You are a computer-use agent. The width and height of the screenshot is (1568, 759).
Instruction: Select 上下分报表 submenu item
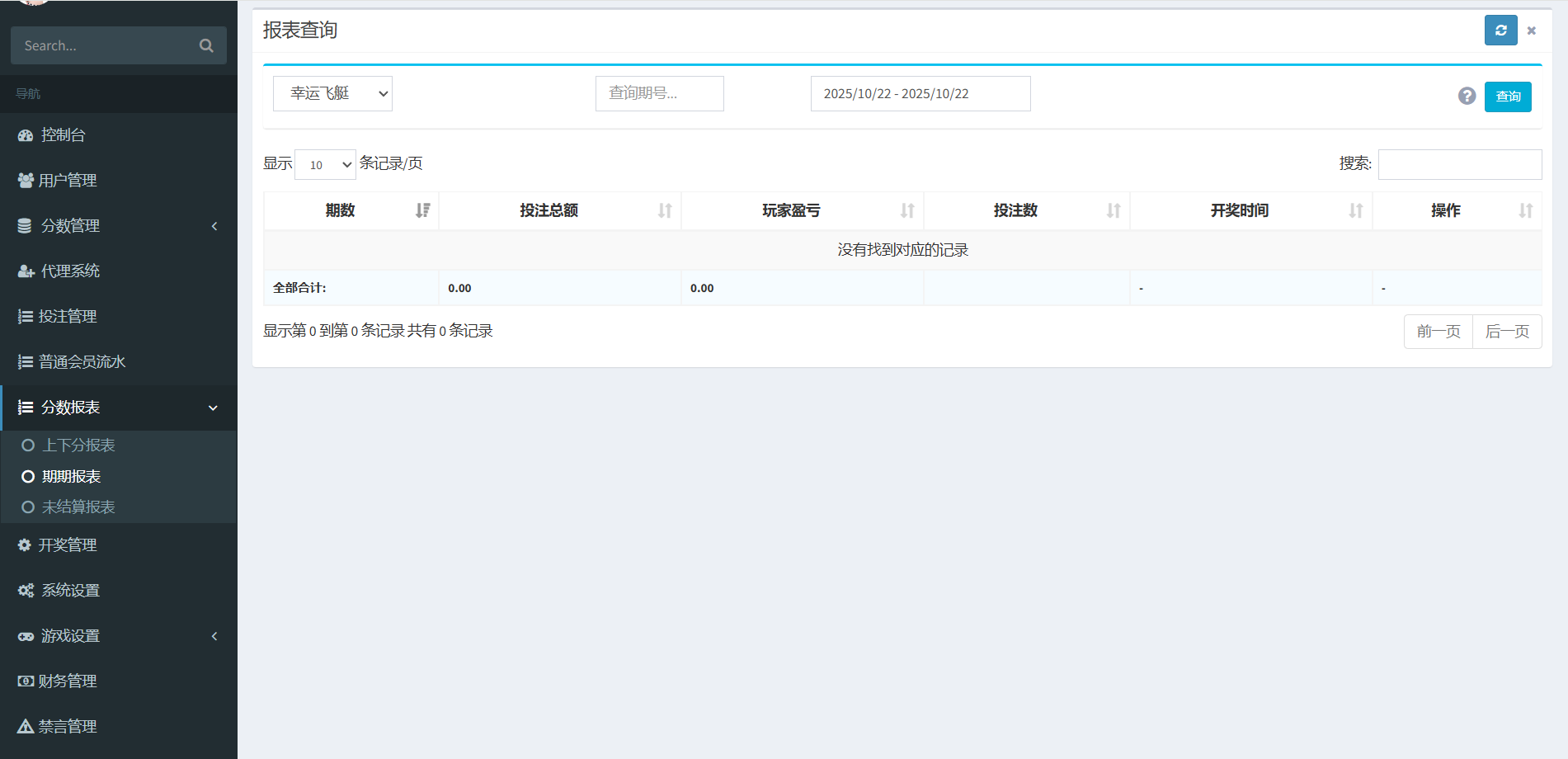78,445
